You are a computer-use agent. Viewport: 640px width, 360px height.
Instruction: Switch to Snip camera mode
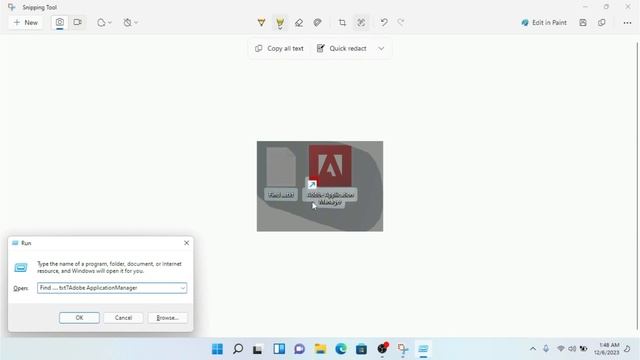[60, 22]
